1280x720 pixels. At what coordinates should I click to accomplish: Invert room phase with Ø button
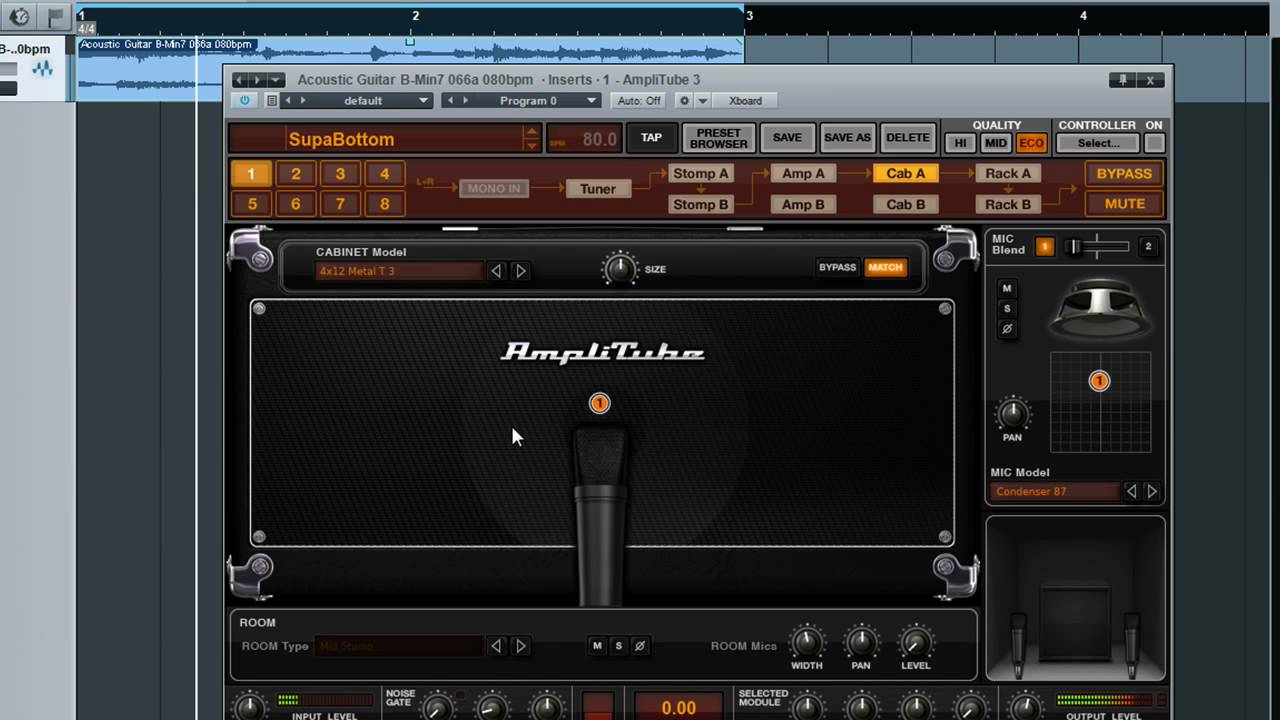[640, 646]
